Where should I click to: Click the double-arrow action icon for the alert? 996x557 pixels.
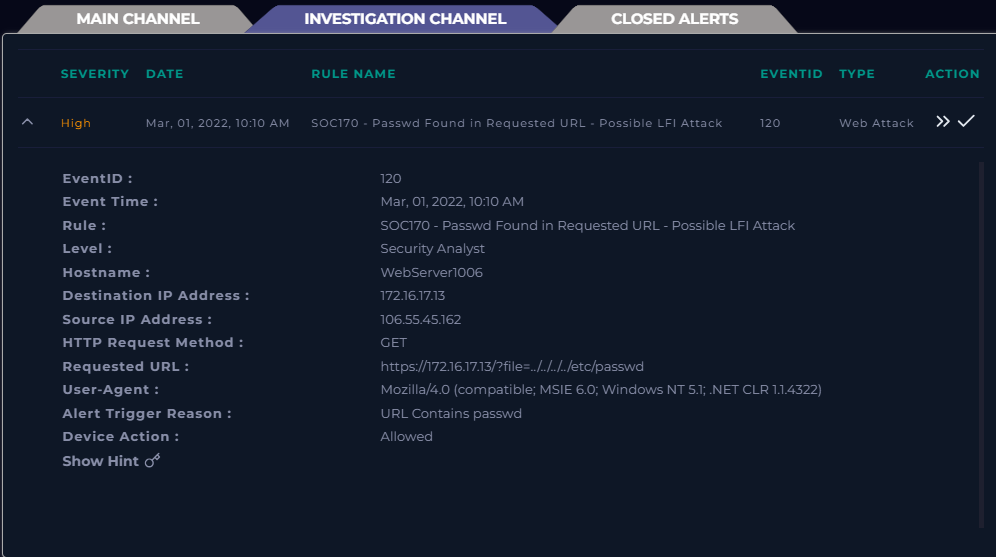click(943, 121)
